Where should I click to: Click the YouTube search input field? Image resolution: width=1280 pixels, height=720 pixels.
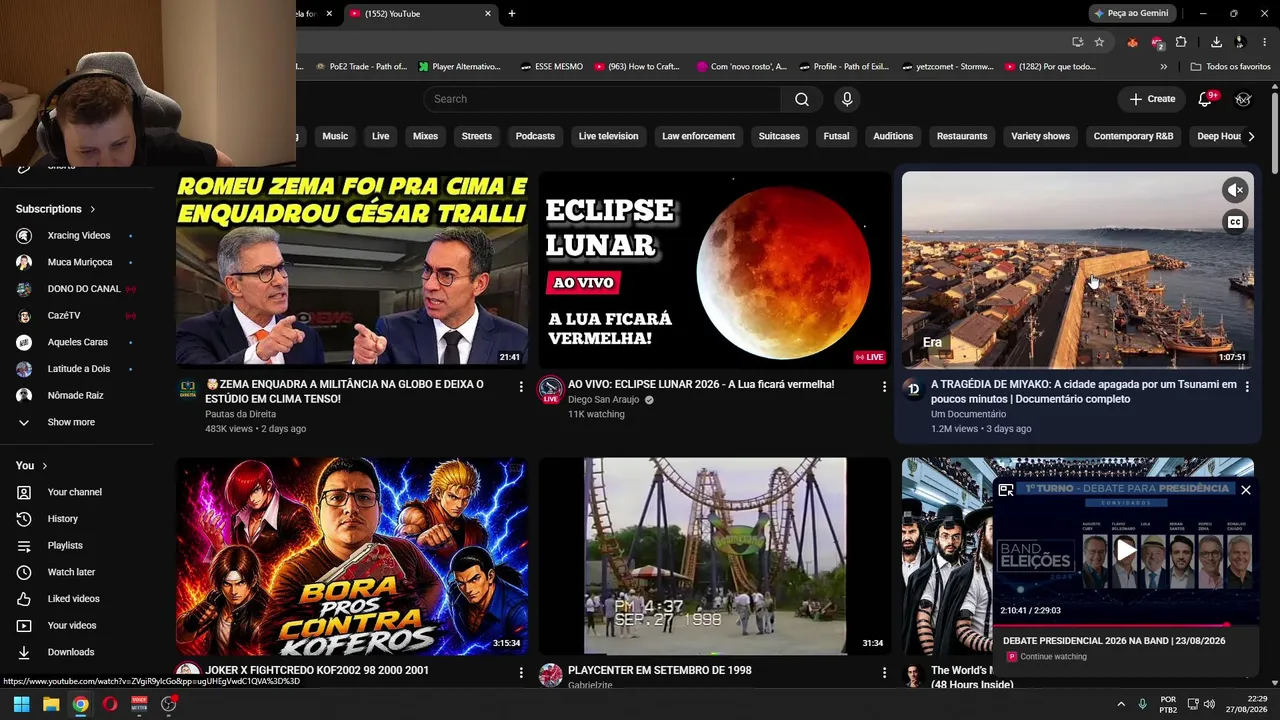point(602,99)
